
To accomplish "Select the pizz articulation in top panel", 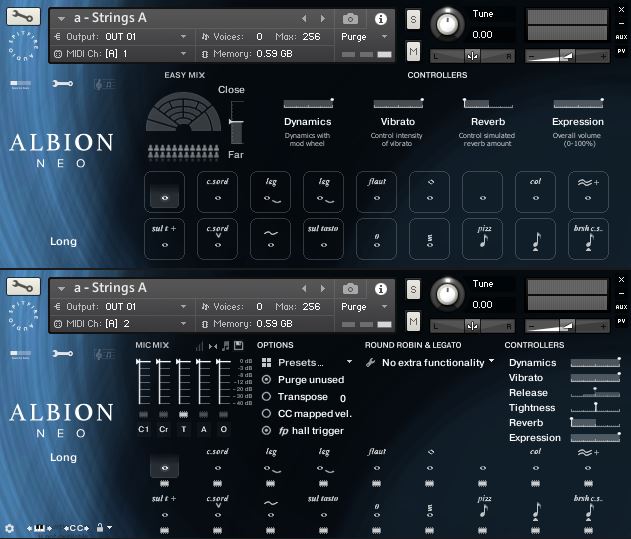I will [483, 239].
